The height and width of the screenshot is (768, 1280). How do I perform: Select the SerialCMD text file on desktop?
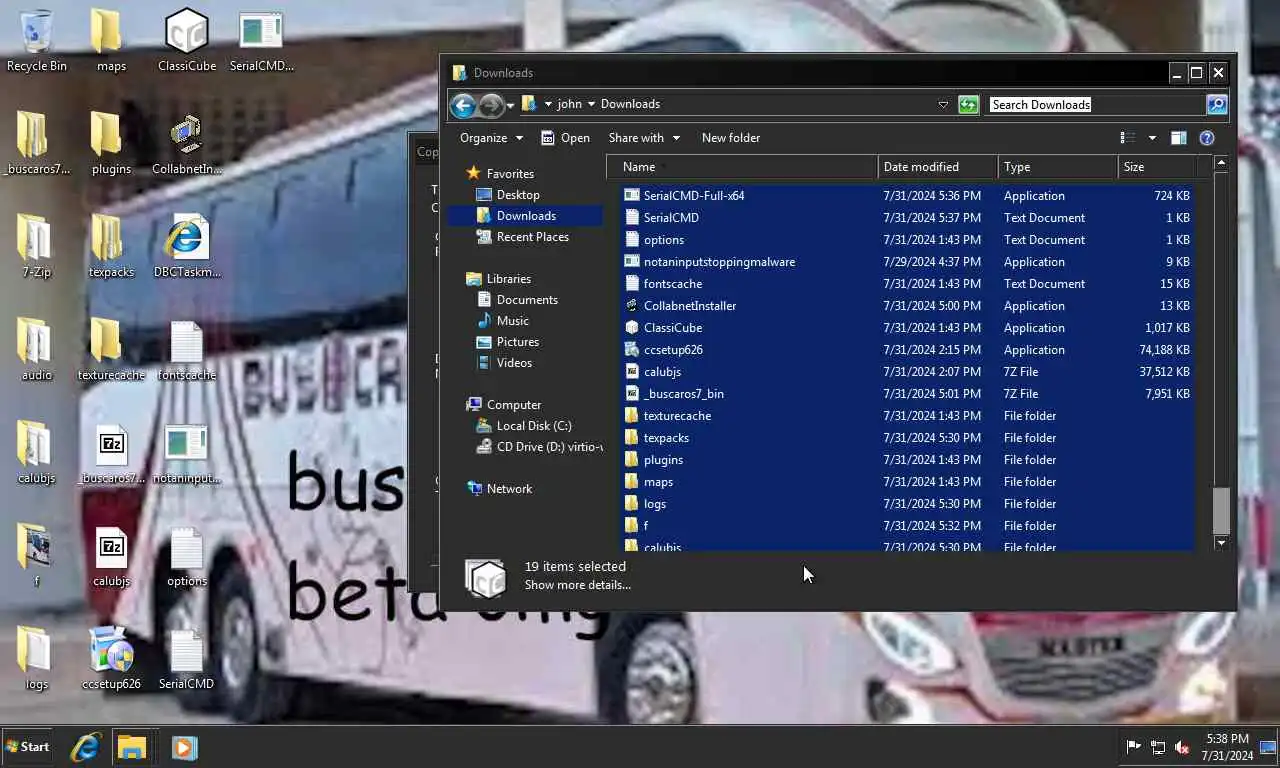click(187, 660)
